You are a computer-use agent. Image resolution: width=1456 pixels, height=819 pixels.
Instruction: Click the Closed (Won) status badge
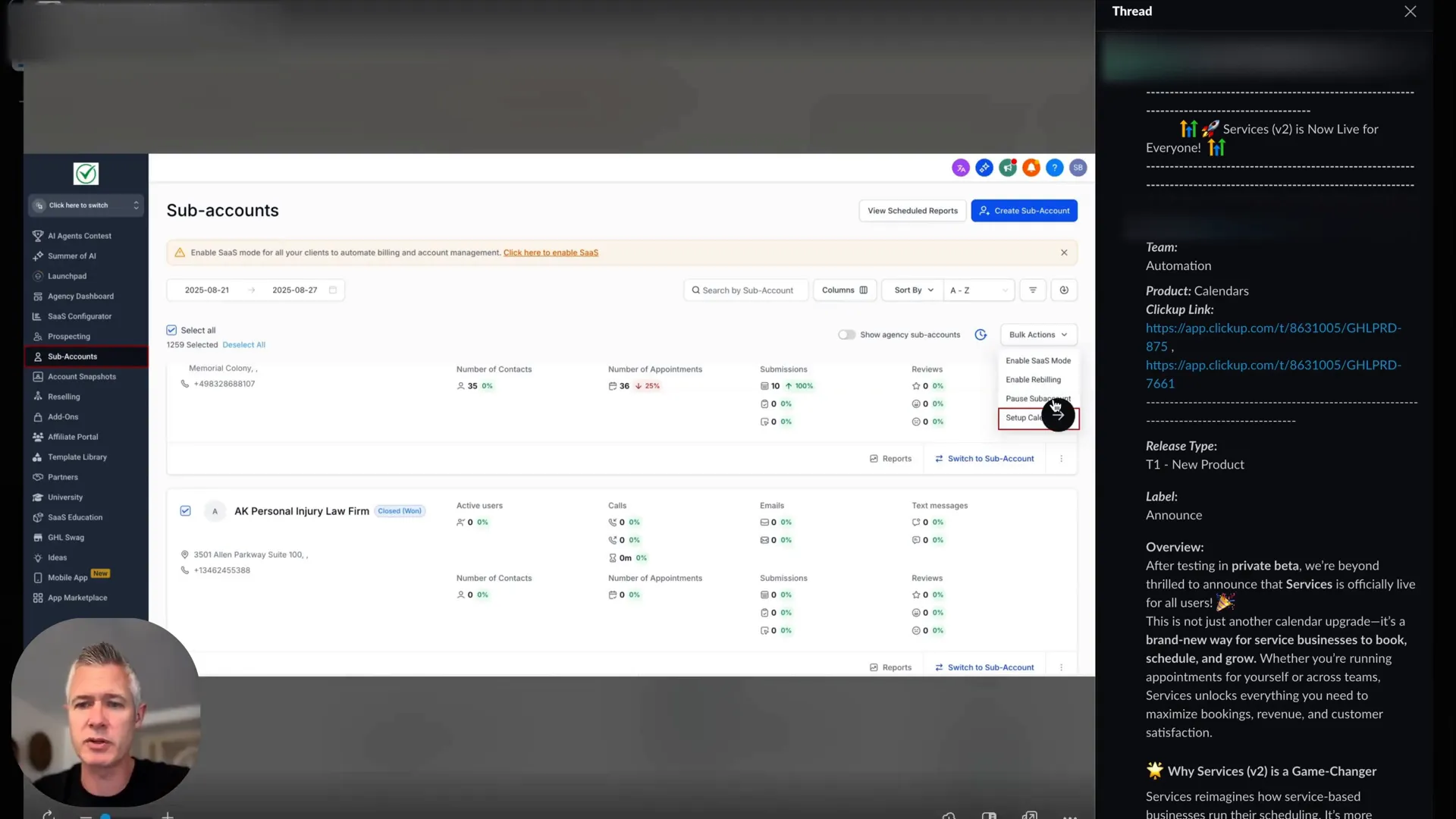(x=400, y=511)
